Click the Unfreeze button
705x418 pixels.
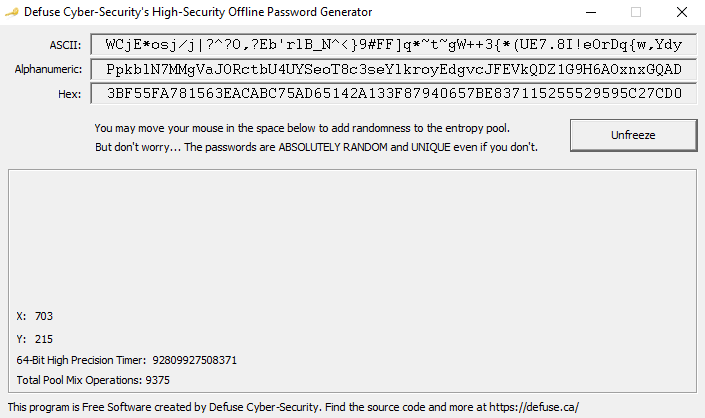click(x=634, y=135)
